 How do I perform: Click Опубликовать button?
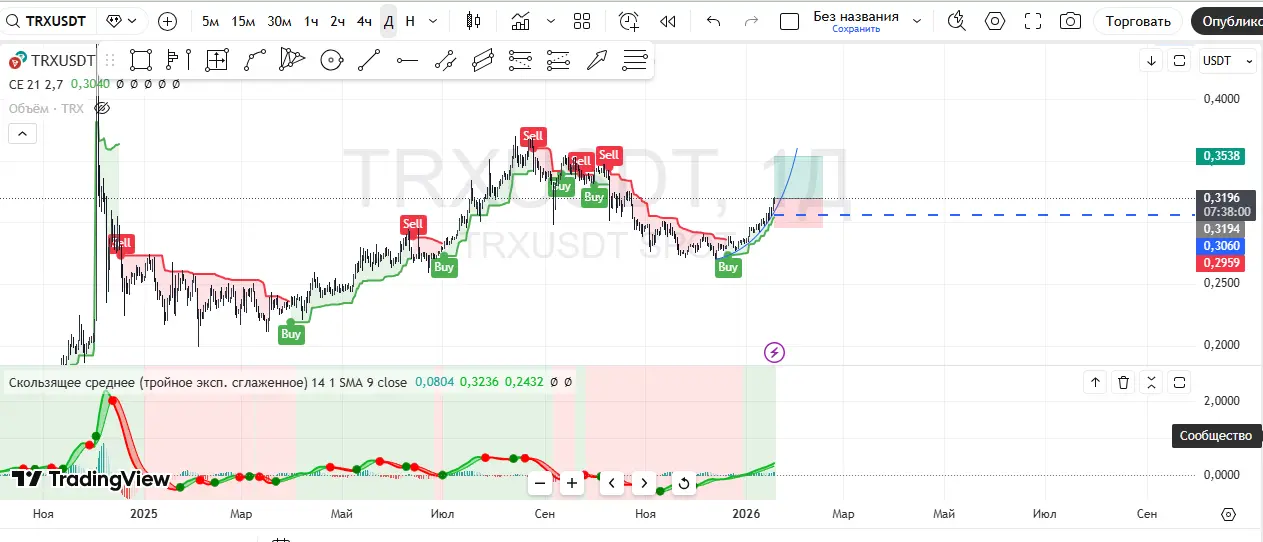coord(1227,21)
